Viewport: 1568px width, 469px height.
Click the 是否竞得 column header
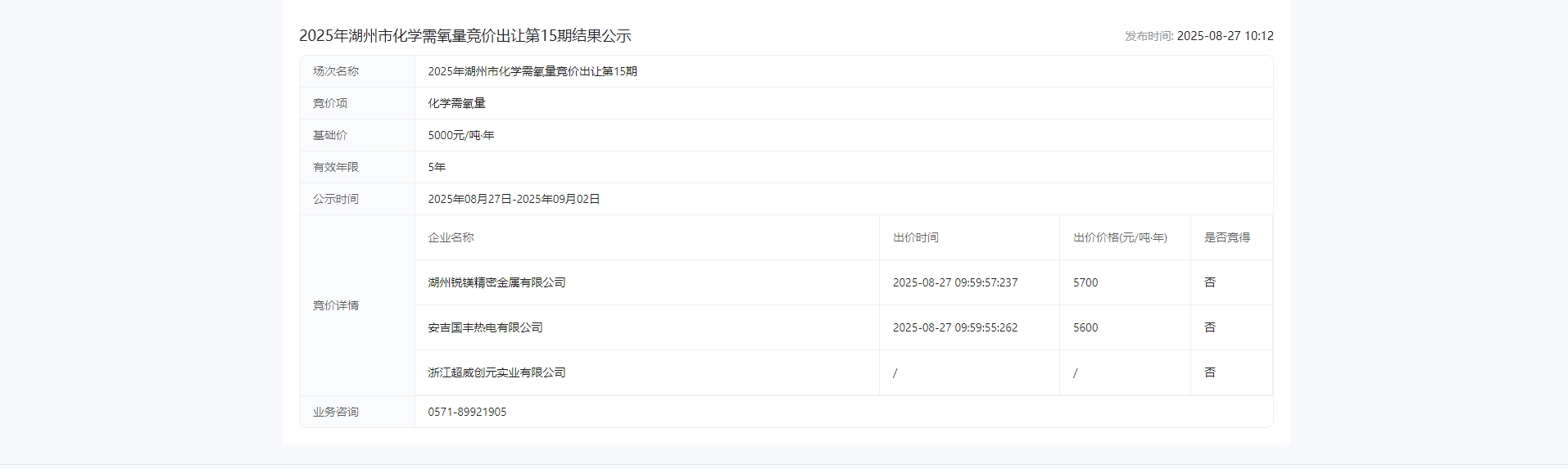1226,237
